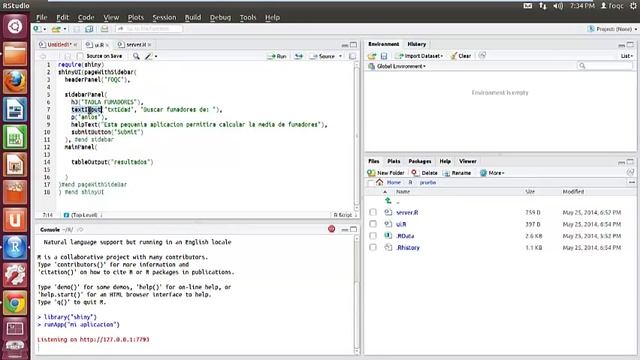Click the New File icon in main toolbar
The image size is (640, 360).
[37, 29]
